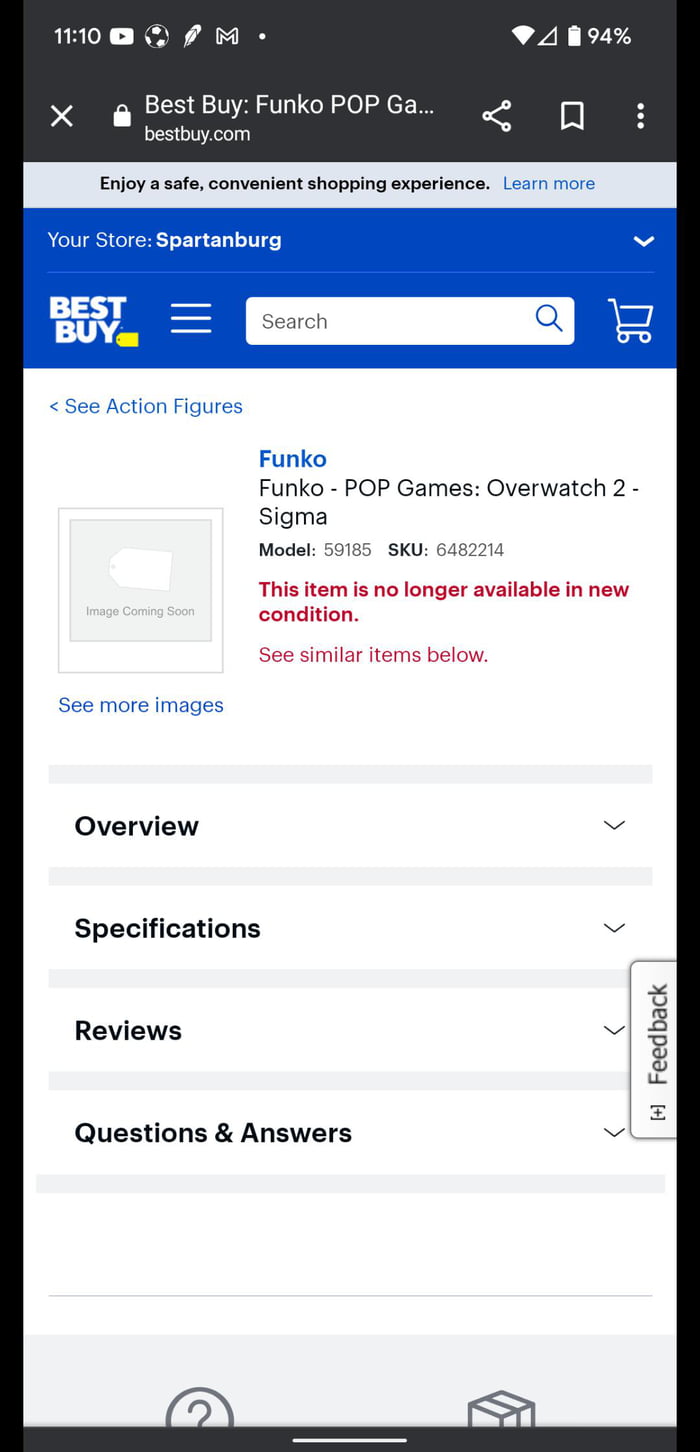Expand the Specifications section
700x1452 pixels.
(x=613, y=928)
